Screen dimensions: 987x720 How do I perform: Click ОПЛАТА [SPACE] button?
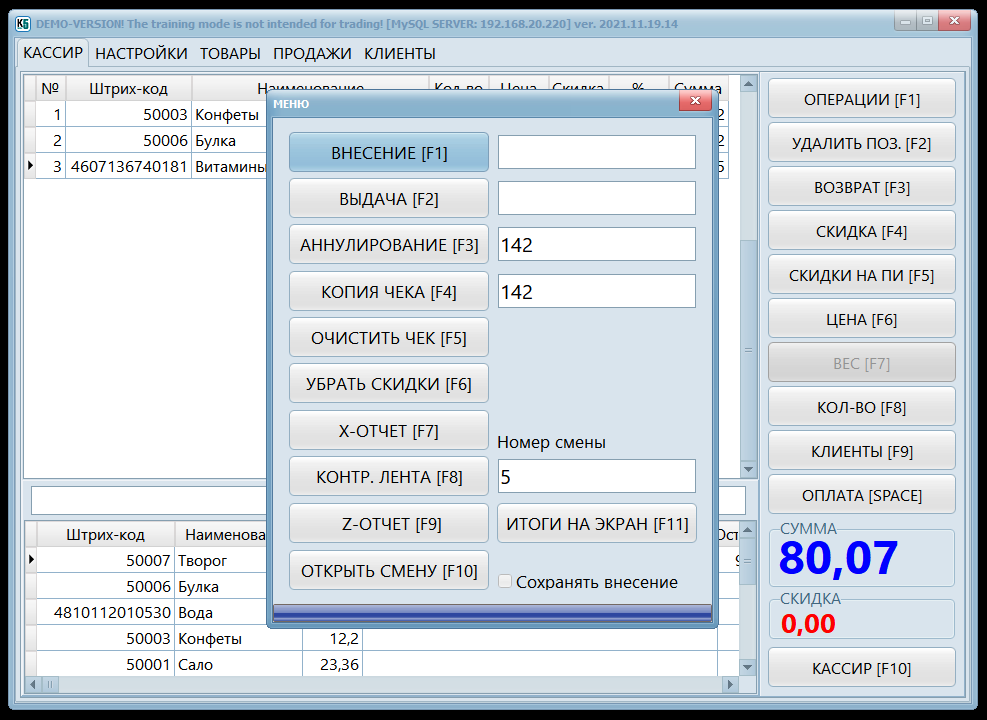tap(862, 495)
